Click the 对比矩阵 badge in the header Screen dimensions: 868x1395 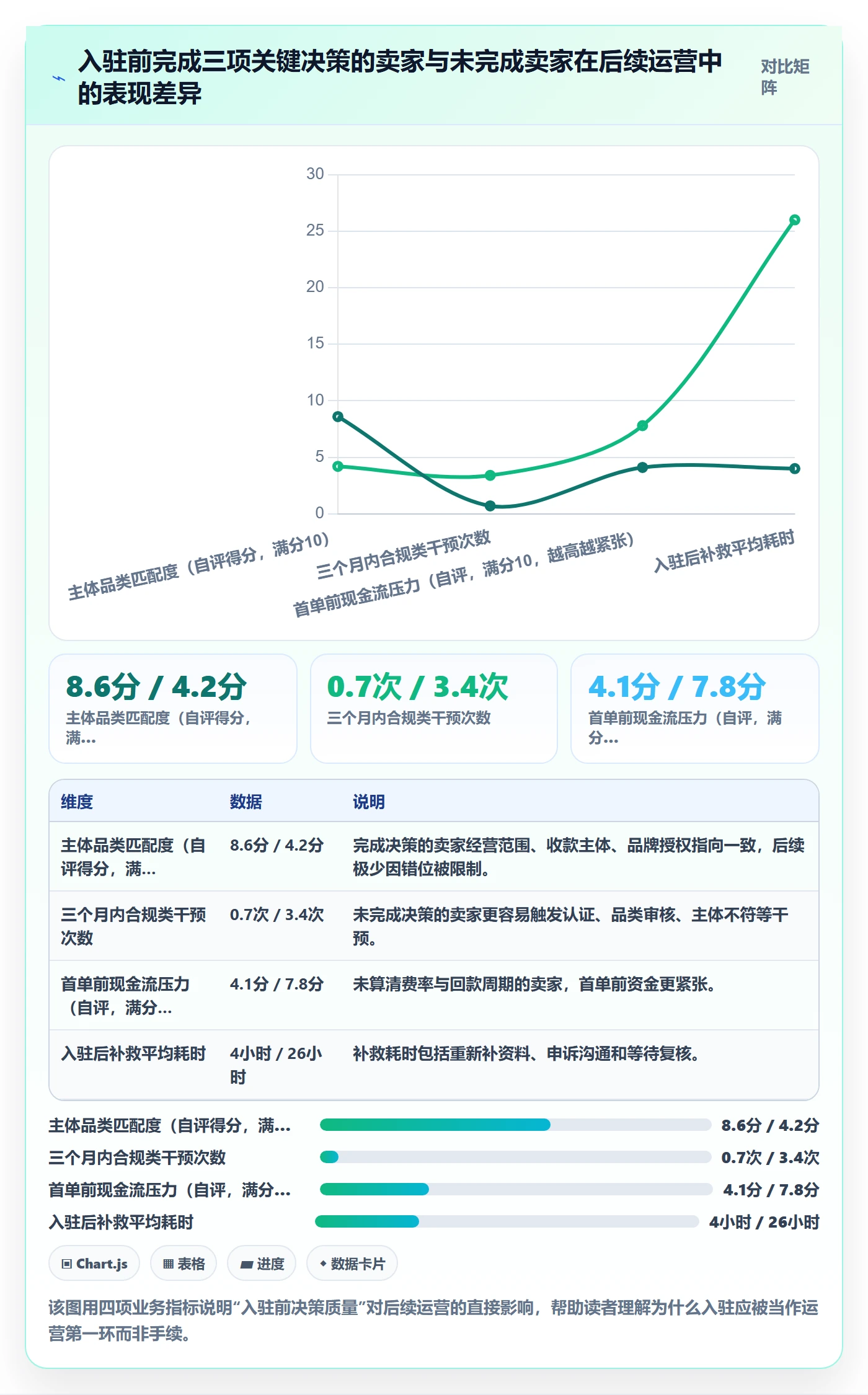[x=785, y=77]
